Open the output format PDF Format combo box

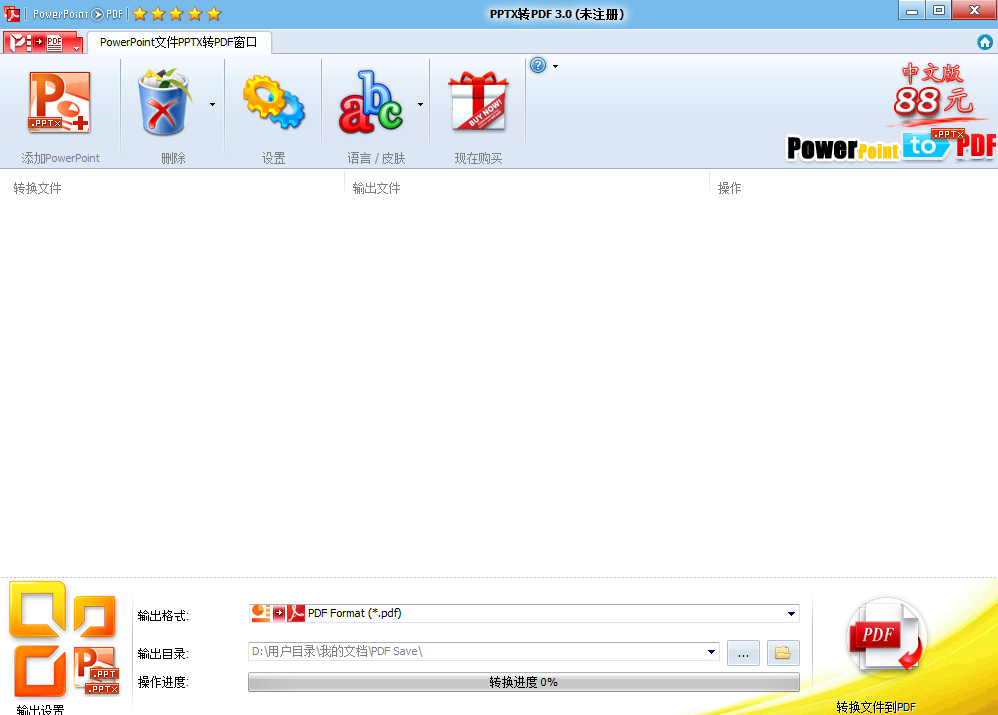pyautogui.click(x=523, y=614)
